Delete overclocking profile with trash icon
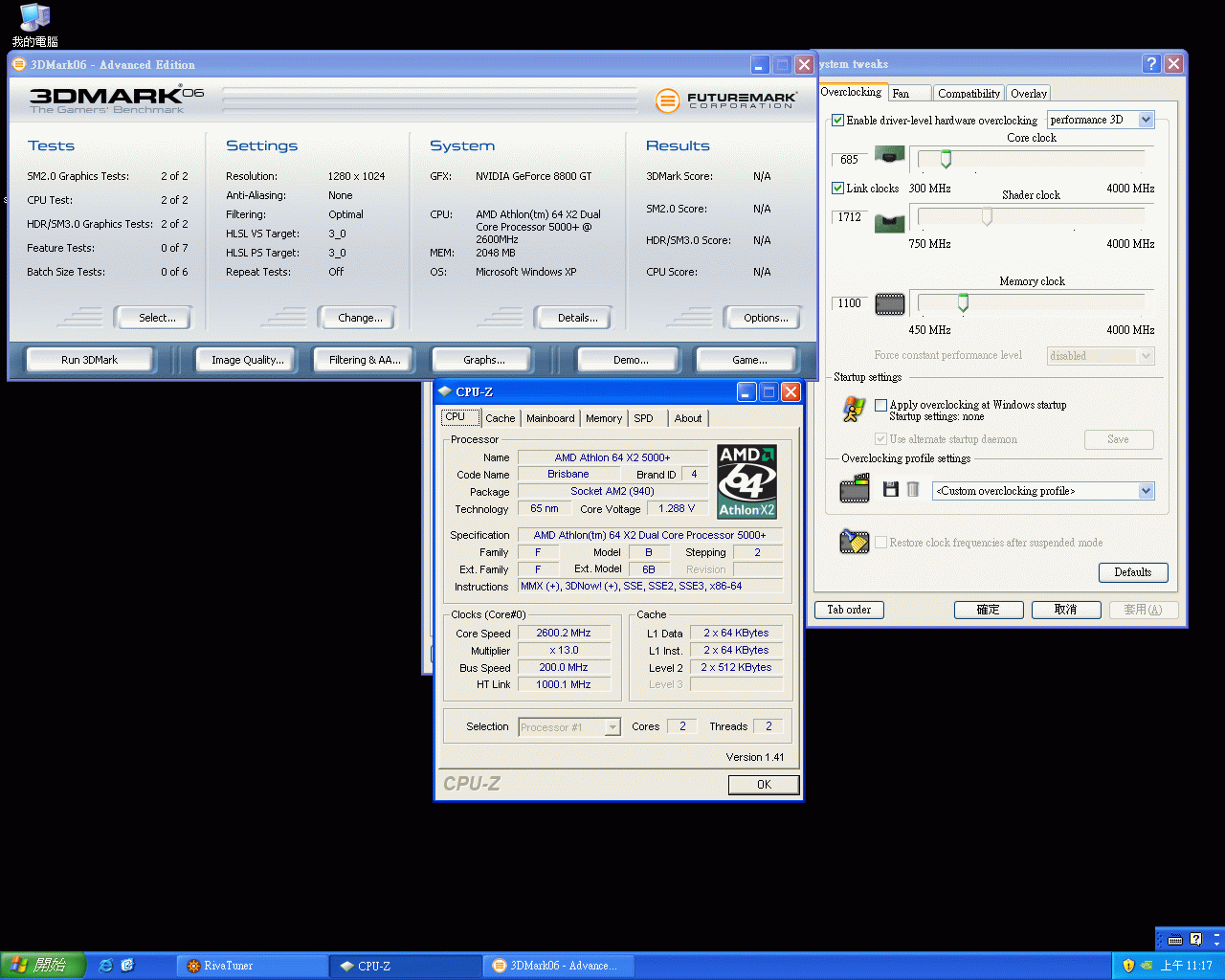The image size is (1225, 980). 913,489
